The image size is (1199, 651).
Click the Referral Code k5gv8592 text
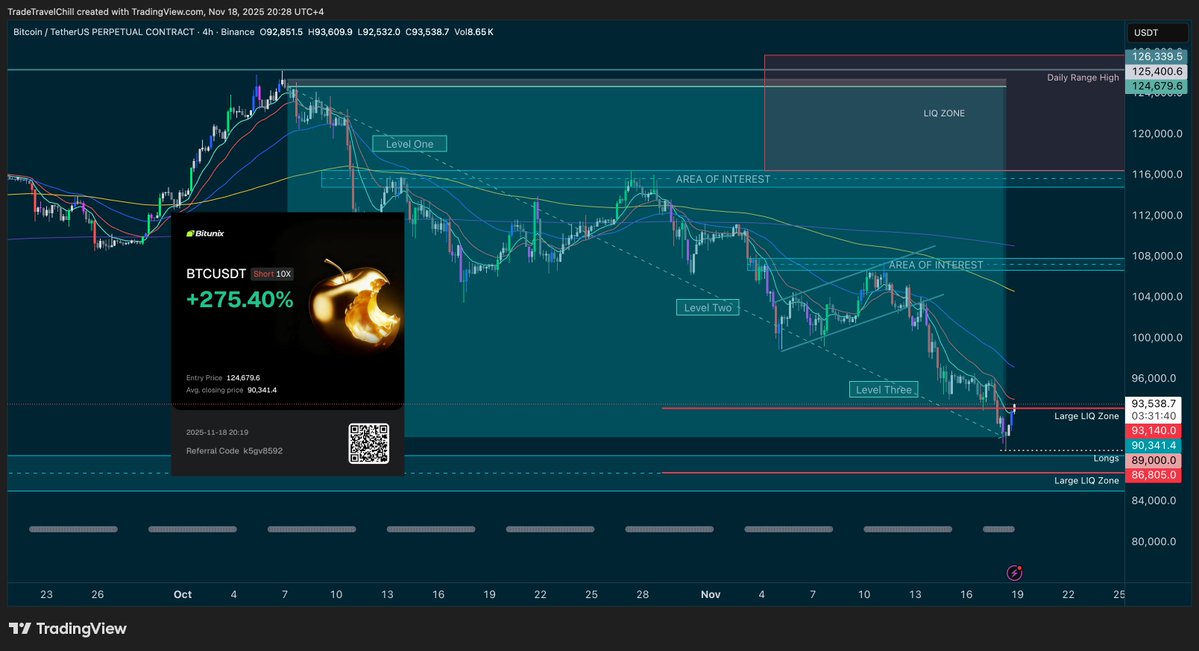[234, 451]
